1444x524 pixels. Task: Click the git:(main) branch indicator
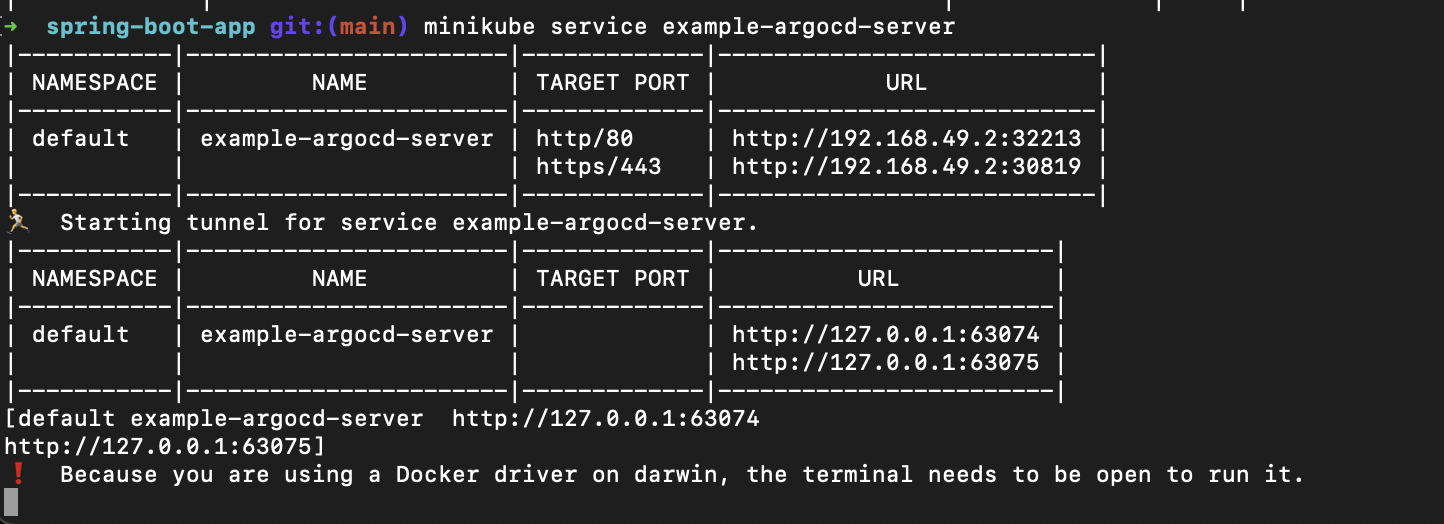tap(339, 27)
